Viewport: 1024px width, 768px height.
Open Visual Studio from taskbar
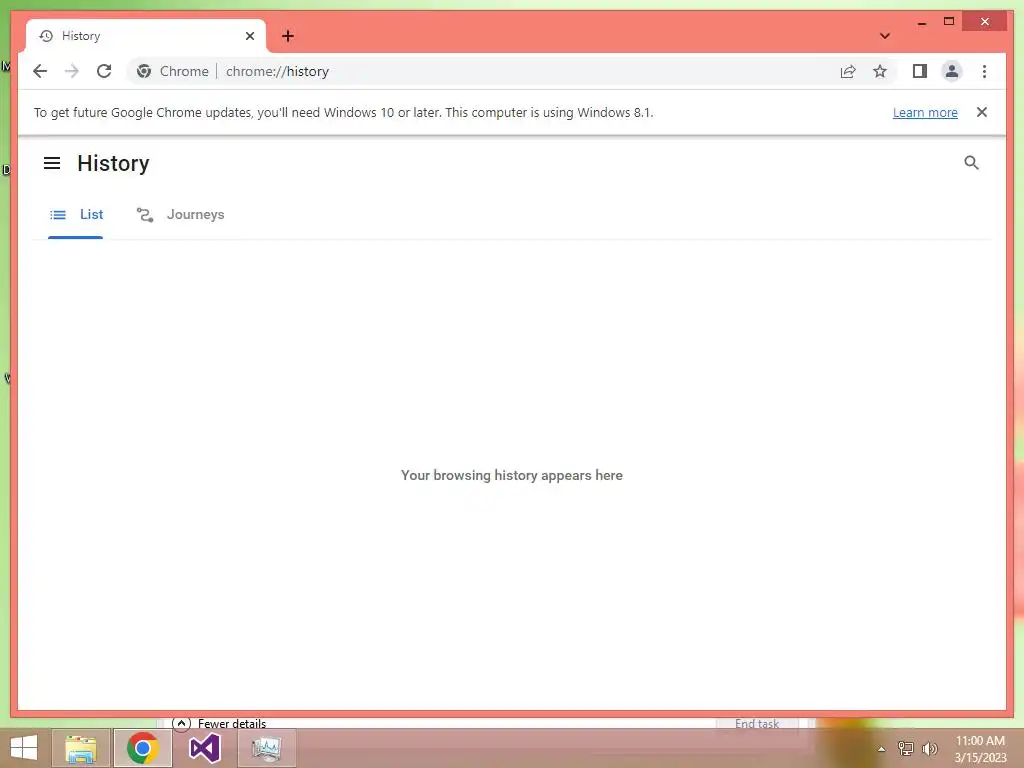(x=204, y=748)
